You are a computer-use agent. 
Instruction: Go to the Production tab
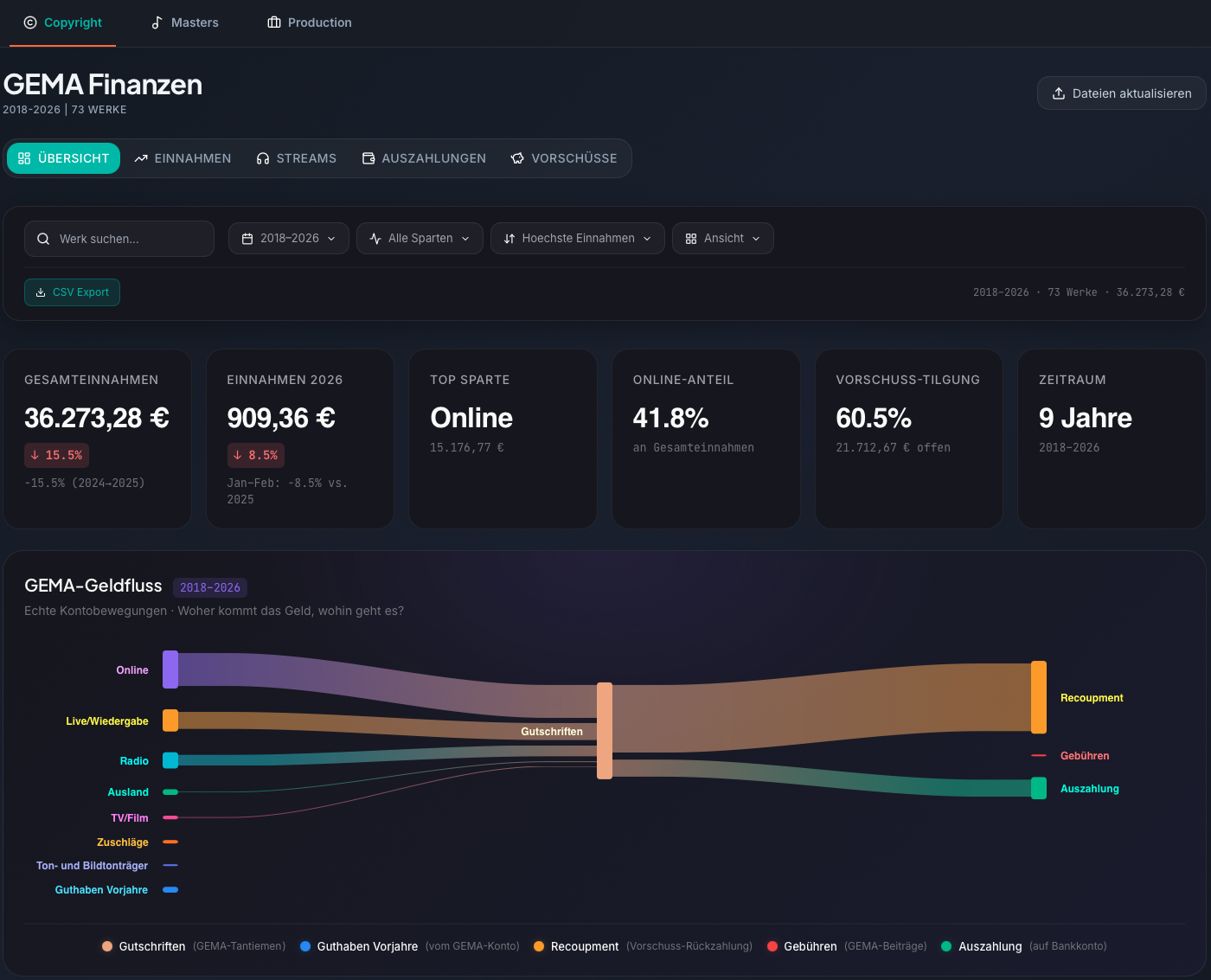[310, 22]
